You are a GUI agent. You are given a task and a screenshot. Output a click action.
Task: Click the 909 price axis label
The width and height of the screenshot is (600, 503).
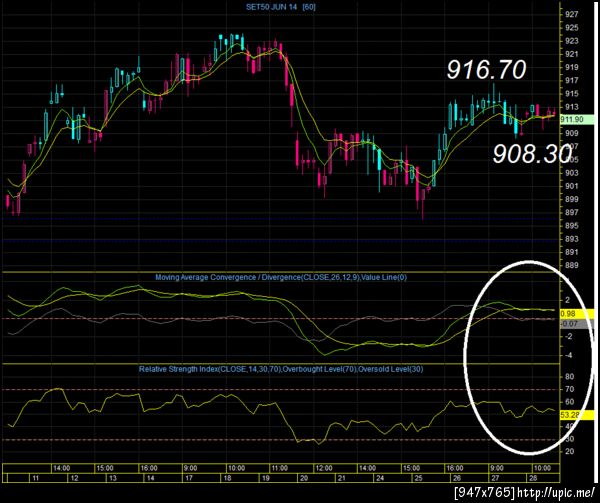(572, 133)
